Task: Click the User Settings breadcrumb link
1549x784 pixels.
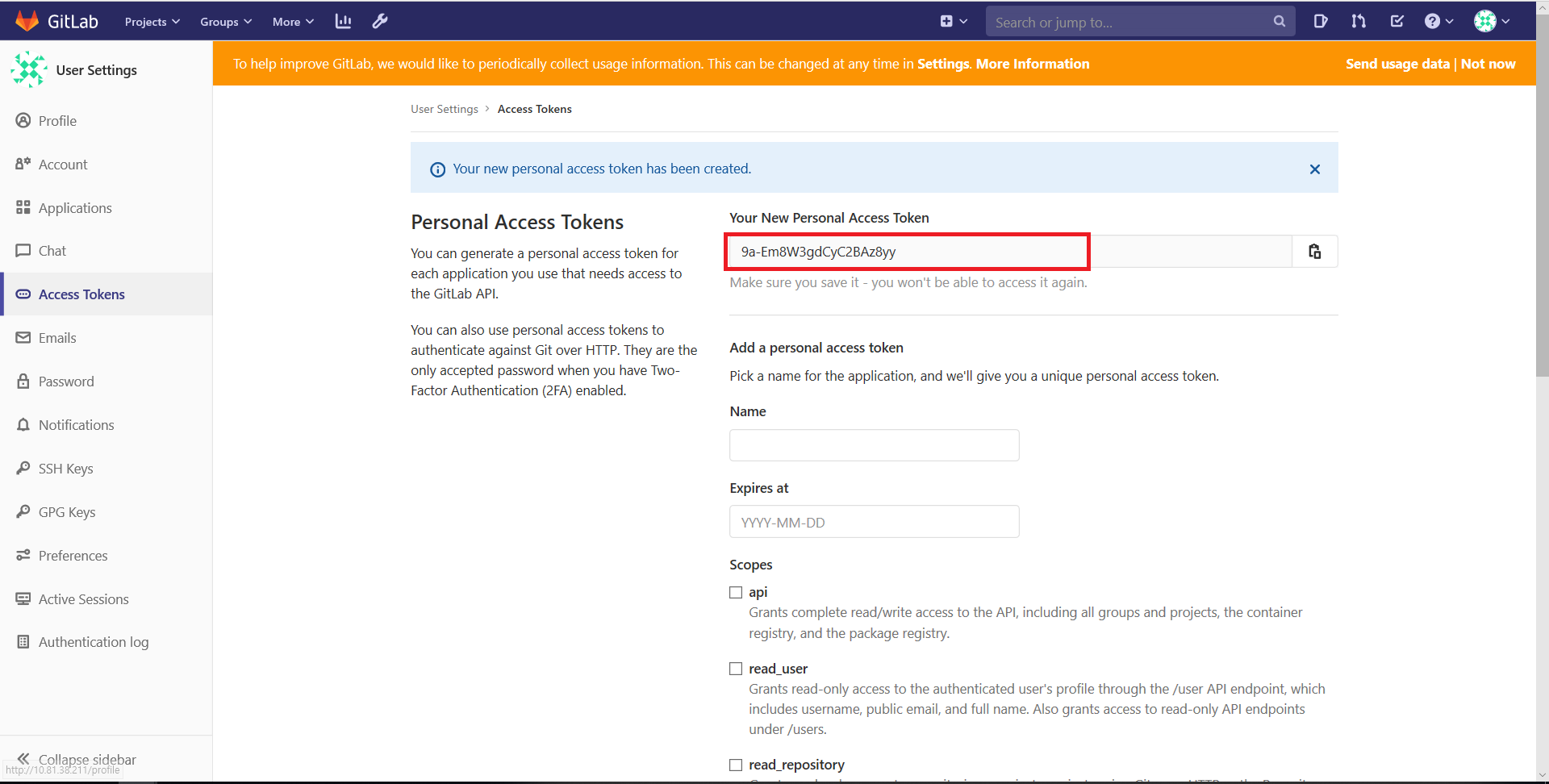Action: (x=445, y=109)
